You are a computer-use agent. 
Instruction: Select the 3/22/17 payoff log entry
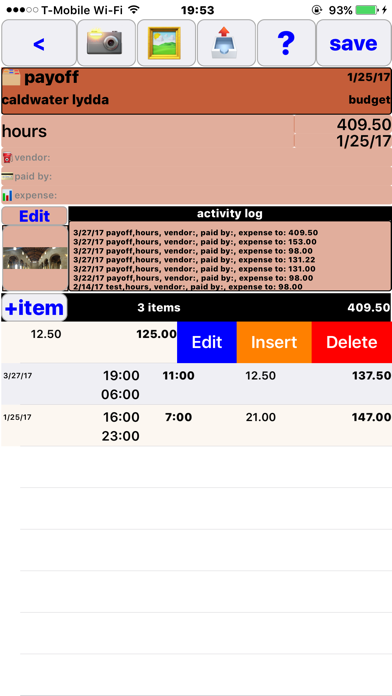(193, 278)
